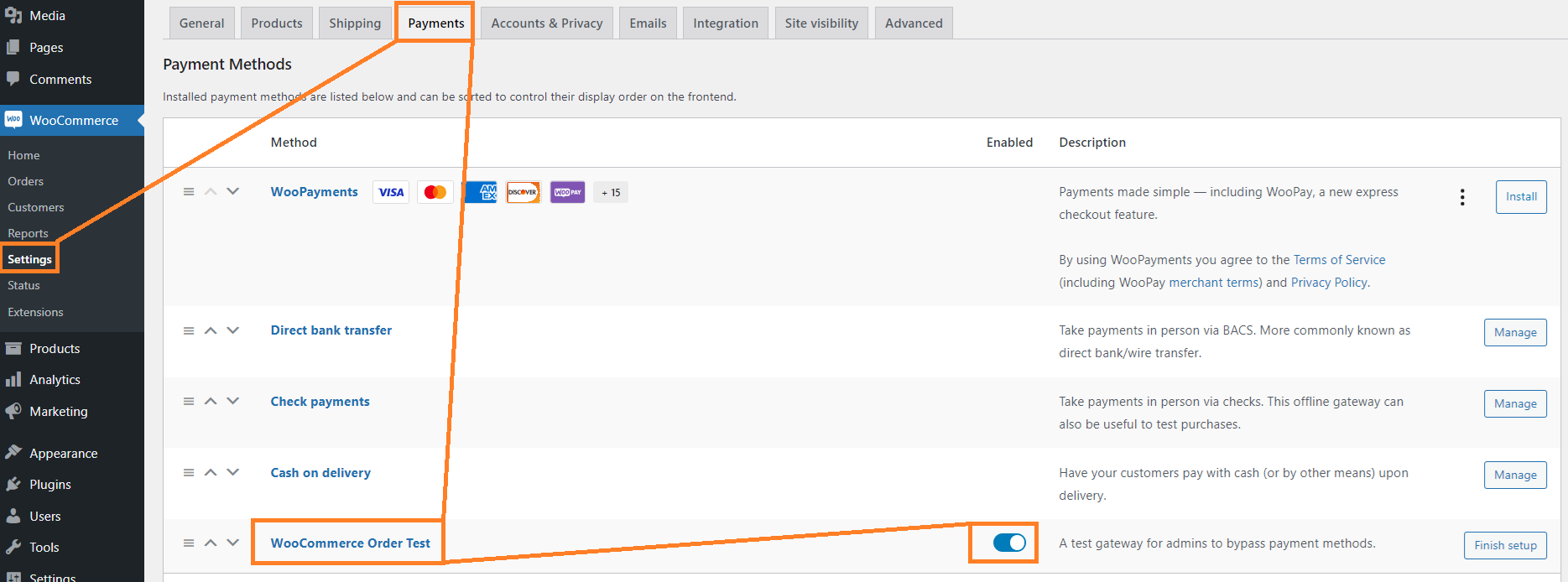Open the Terms of Service link

(1339, 260)
